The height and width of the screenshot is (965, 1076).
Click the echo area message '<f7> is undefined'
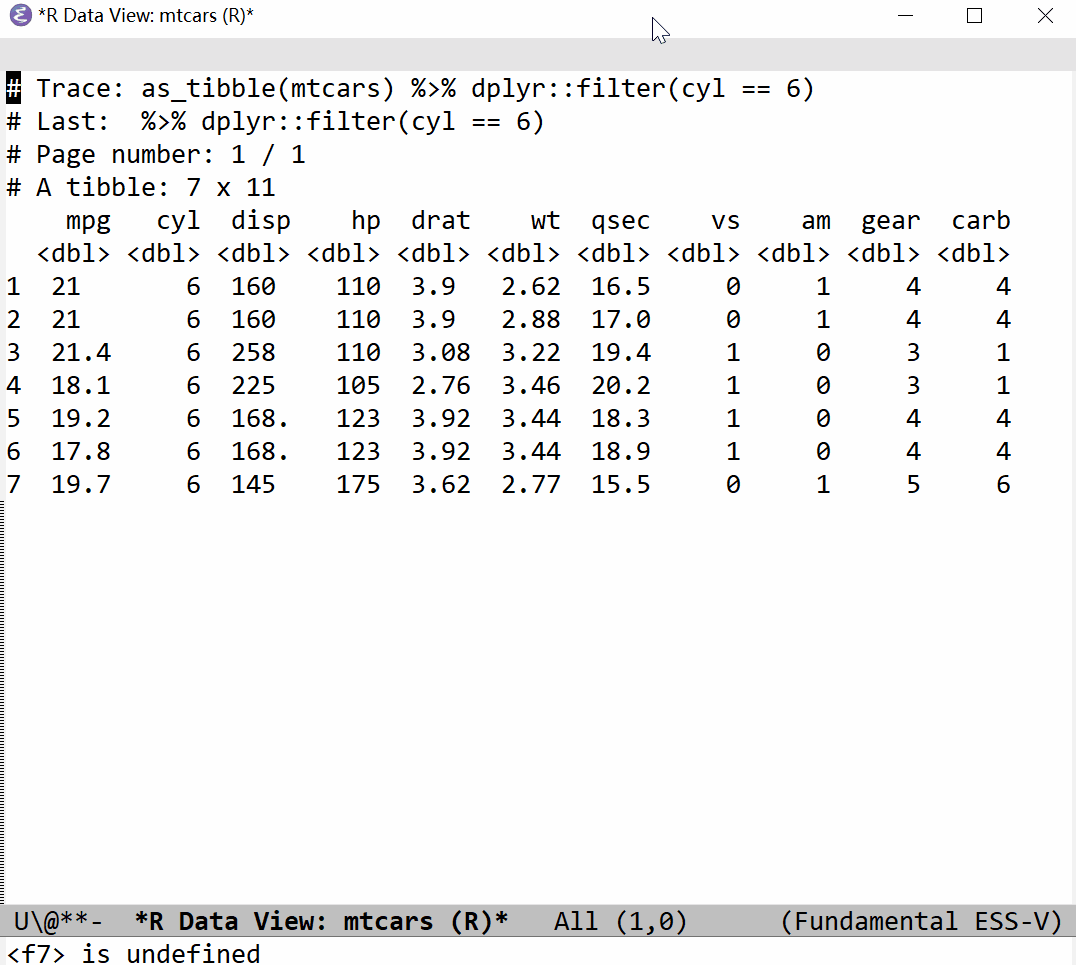point(133,953)
